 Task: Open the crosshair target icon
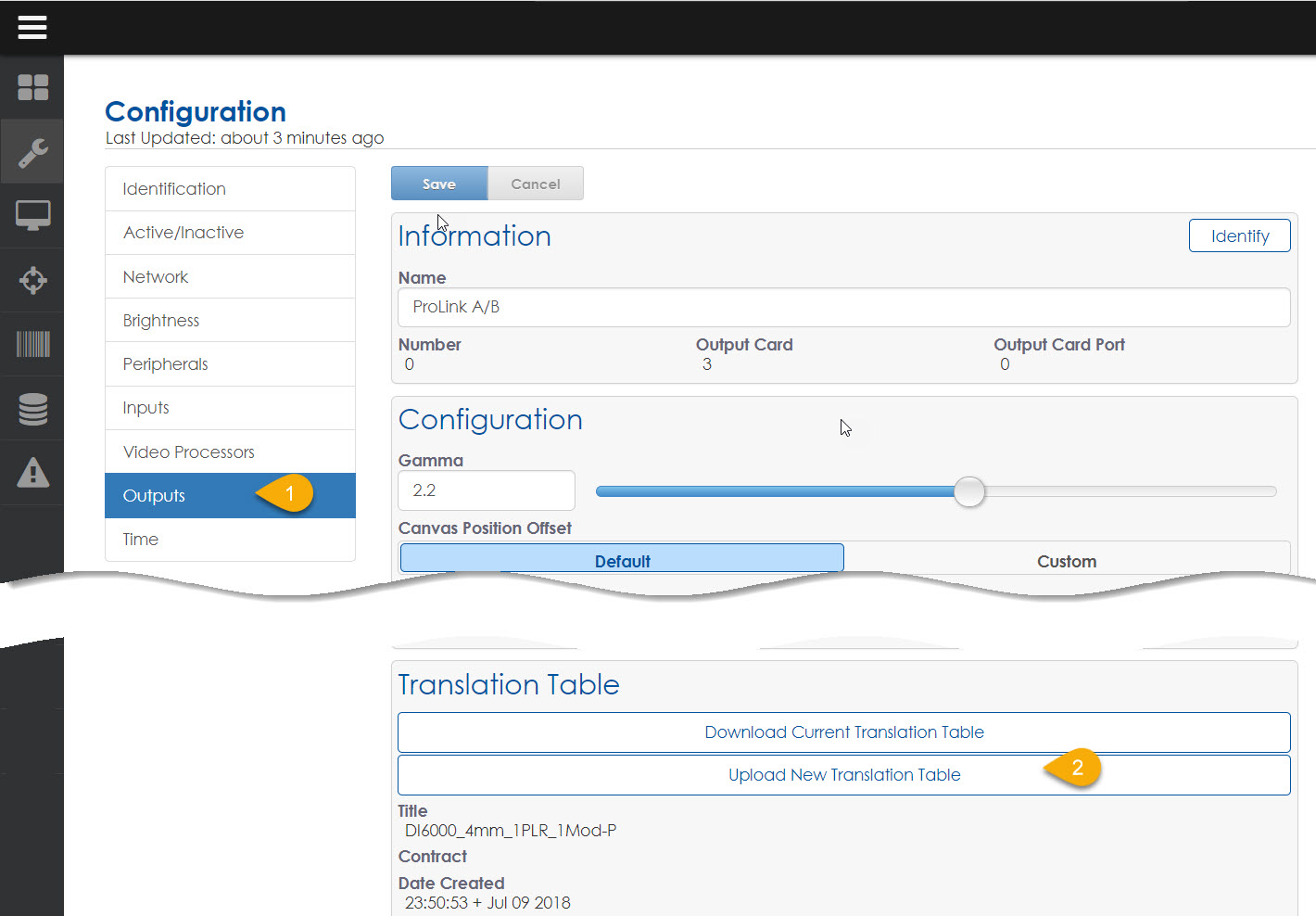point(32,280)
